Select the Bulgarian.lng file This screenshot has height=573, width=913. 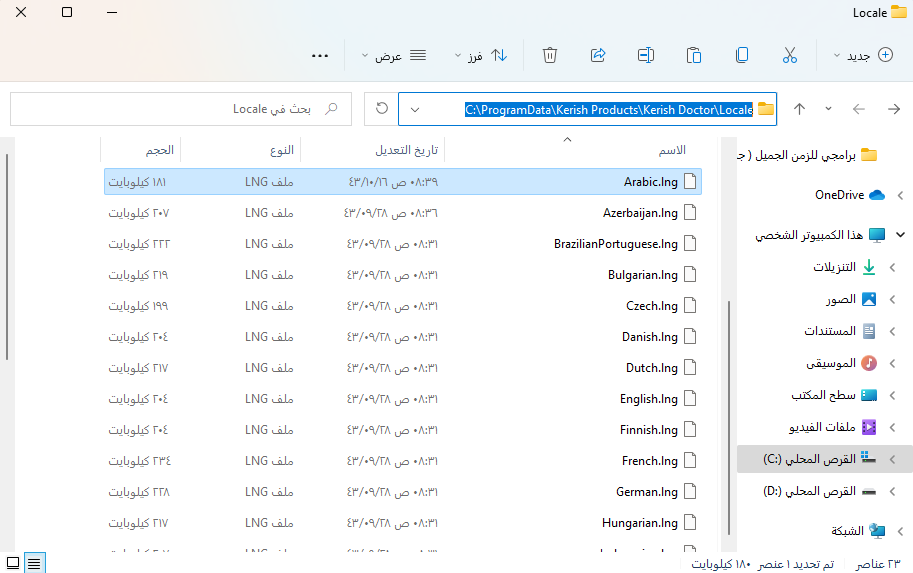coord(402,274)
